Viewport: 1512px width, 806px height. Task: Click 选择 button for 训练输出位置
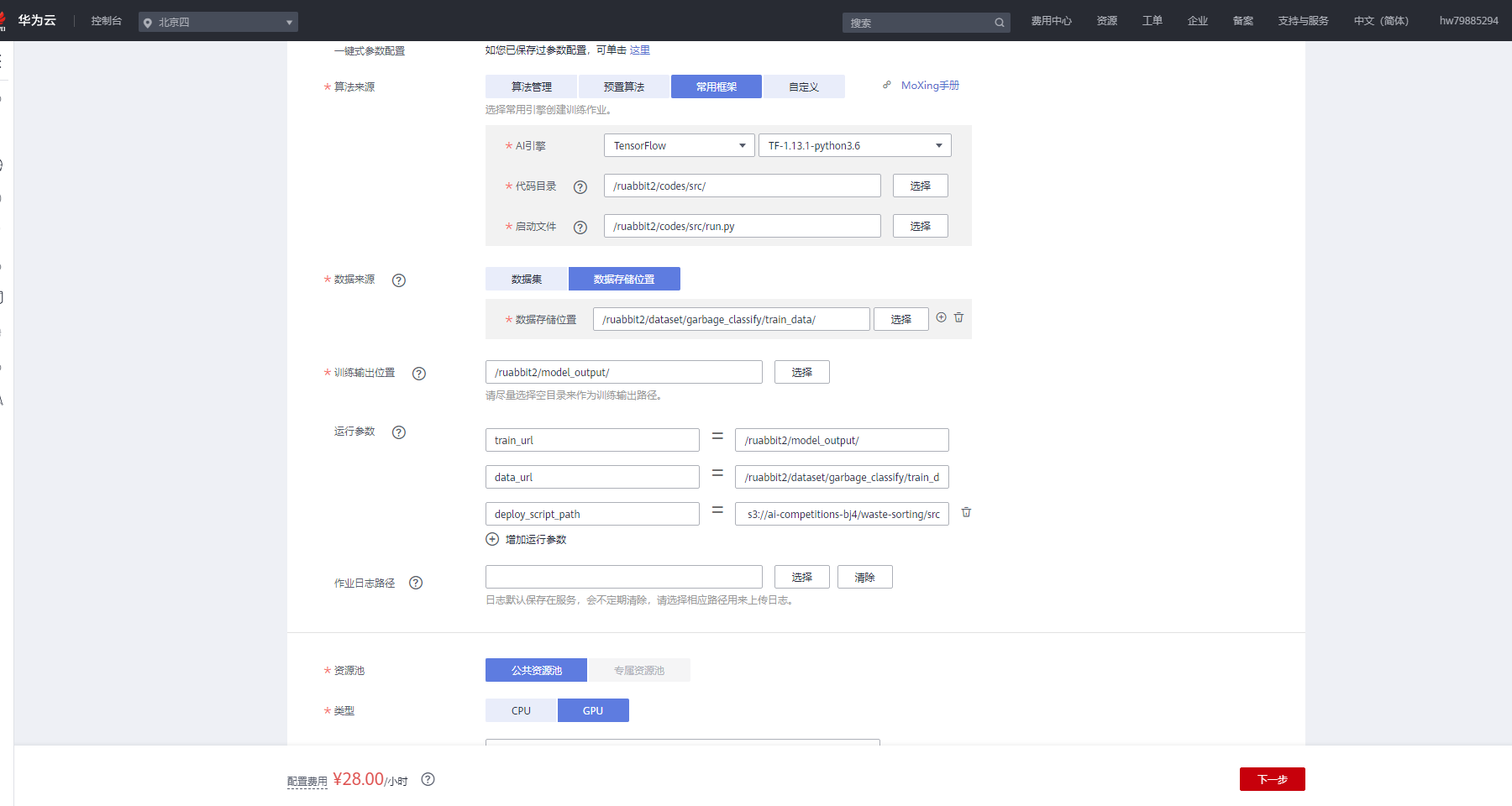click(x=802, y=372)
